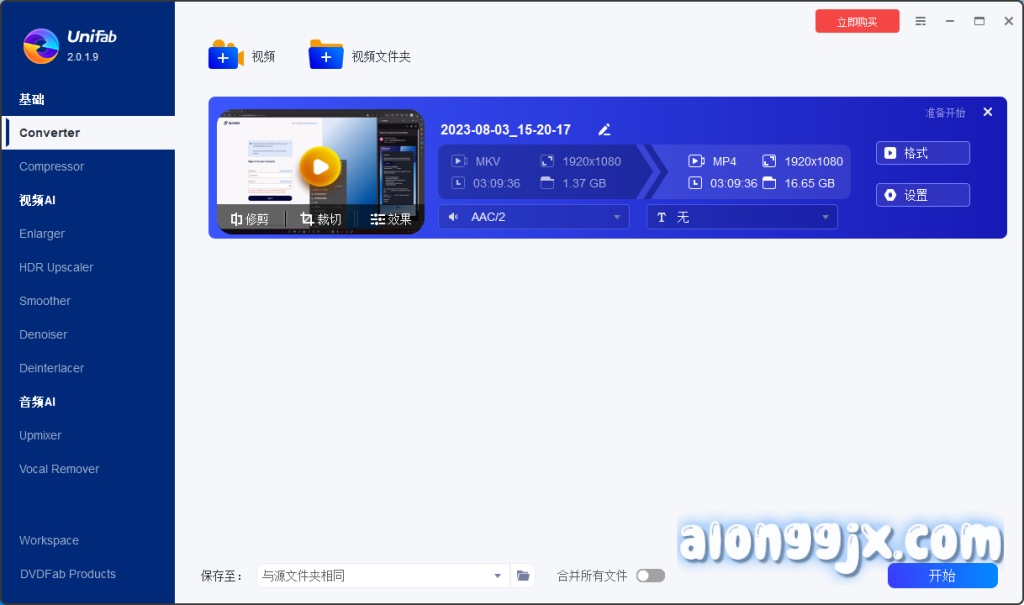Open the crop (裁切) tool
The height and width of the screenshot is (605, 1024).
point(321,219)
